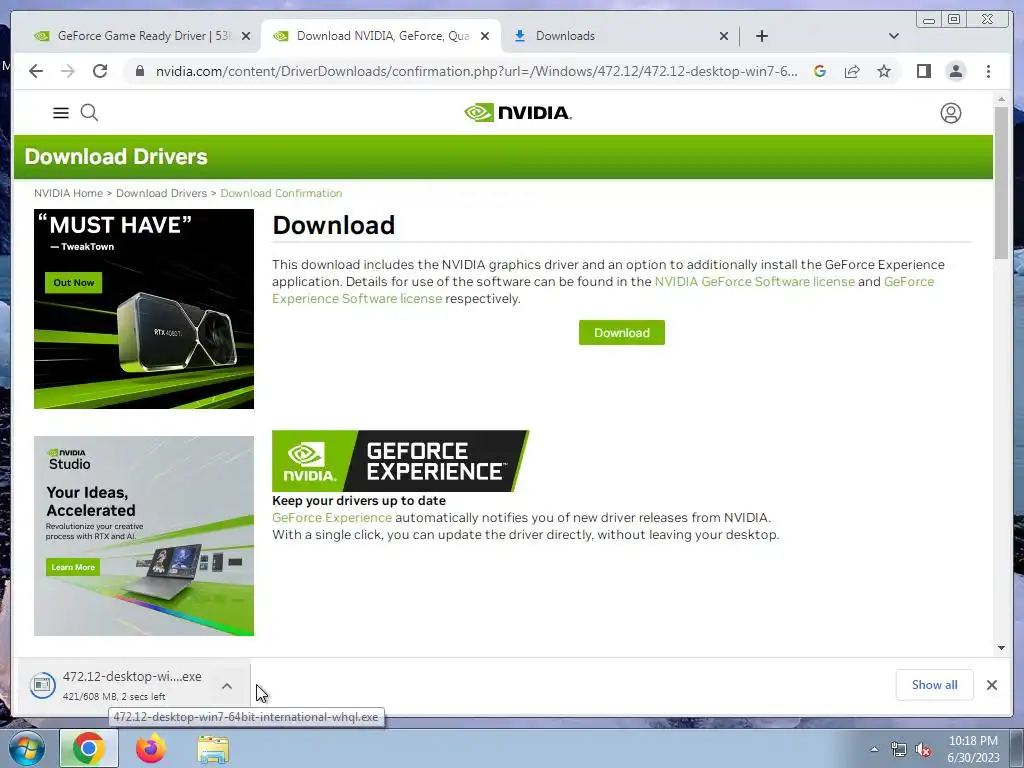Click Show all downloads button

click(935, 685)
